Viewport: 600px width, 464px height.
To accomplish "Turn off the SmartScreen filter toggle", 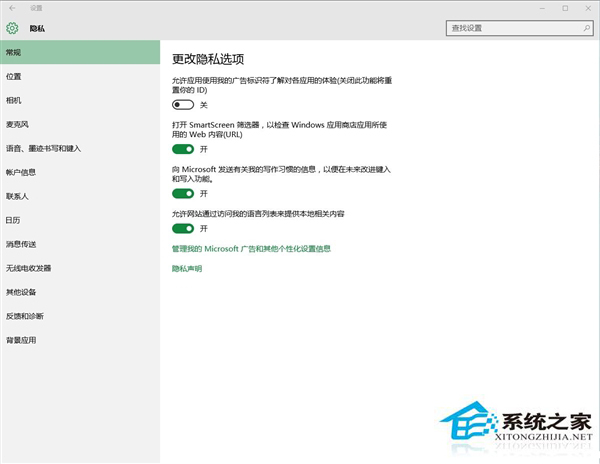I will 183,149.
